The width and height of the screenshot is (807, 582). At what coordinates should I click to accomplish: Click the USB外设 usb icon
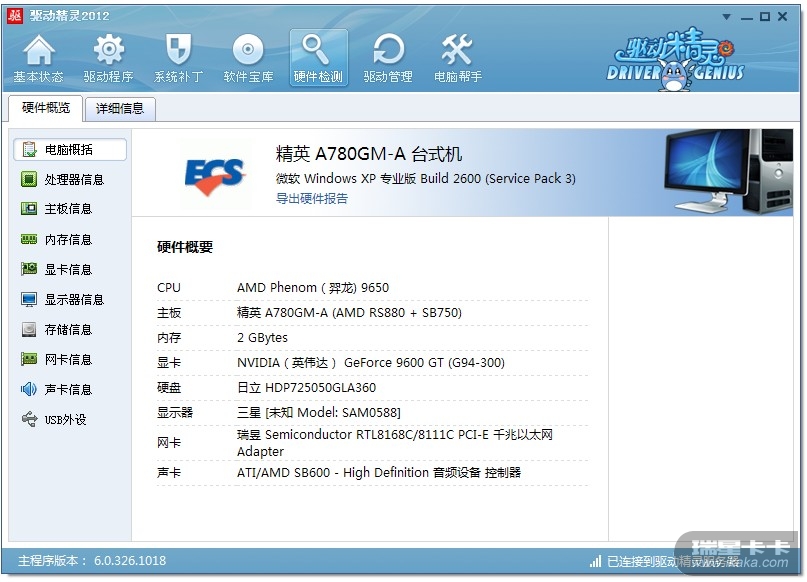[x=29, y=419]
